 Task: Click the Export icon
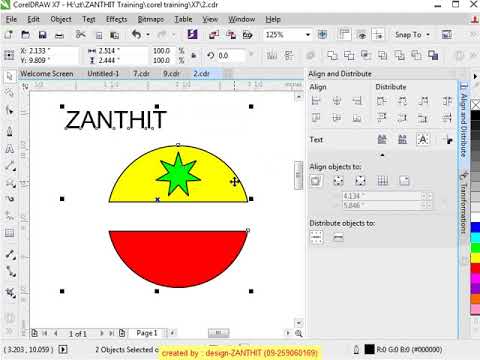231,35
